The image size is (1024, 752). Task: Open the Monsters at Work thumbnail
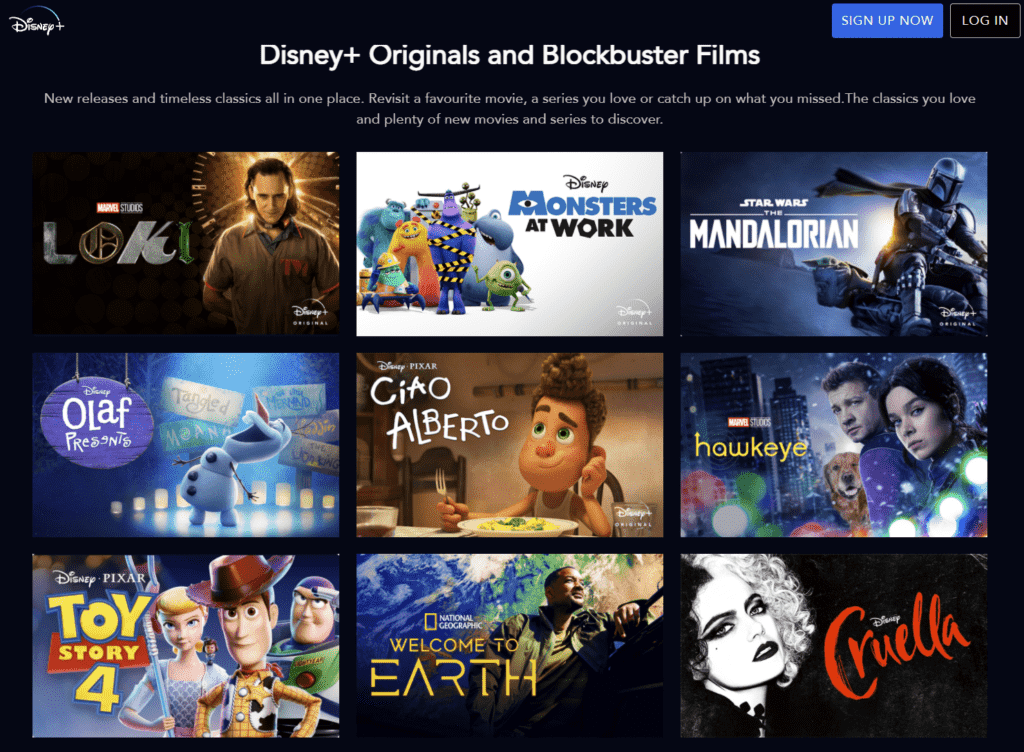pos(509,244)
